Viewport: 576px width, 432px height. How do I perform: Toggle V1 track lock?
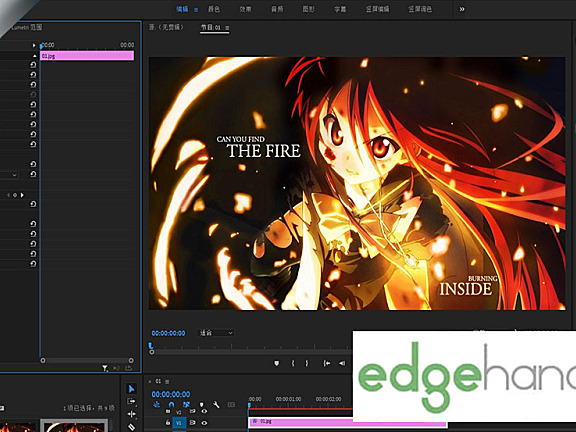168,423
